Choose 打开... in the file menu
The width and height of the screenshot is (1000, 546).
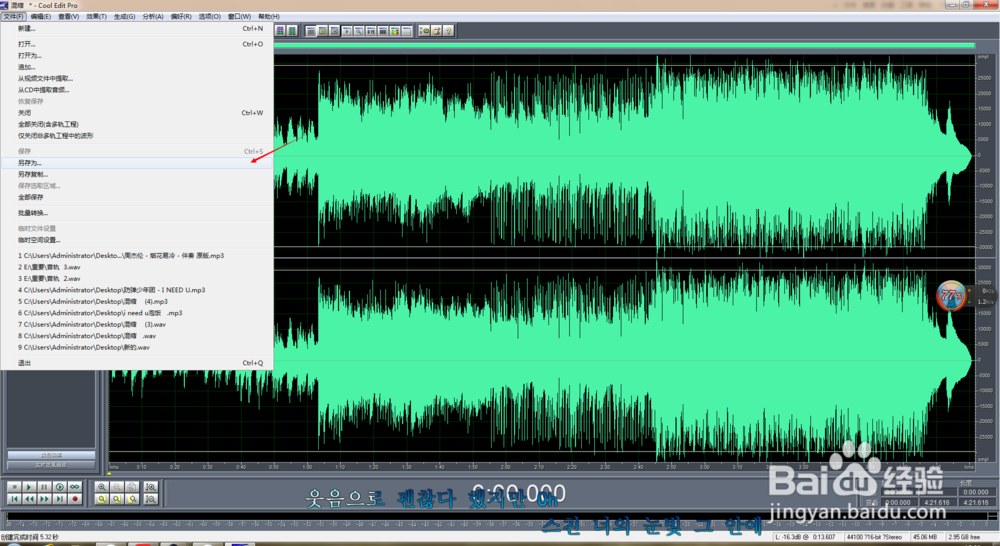tap(136, 44)
